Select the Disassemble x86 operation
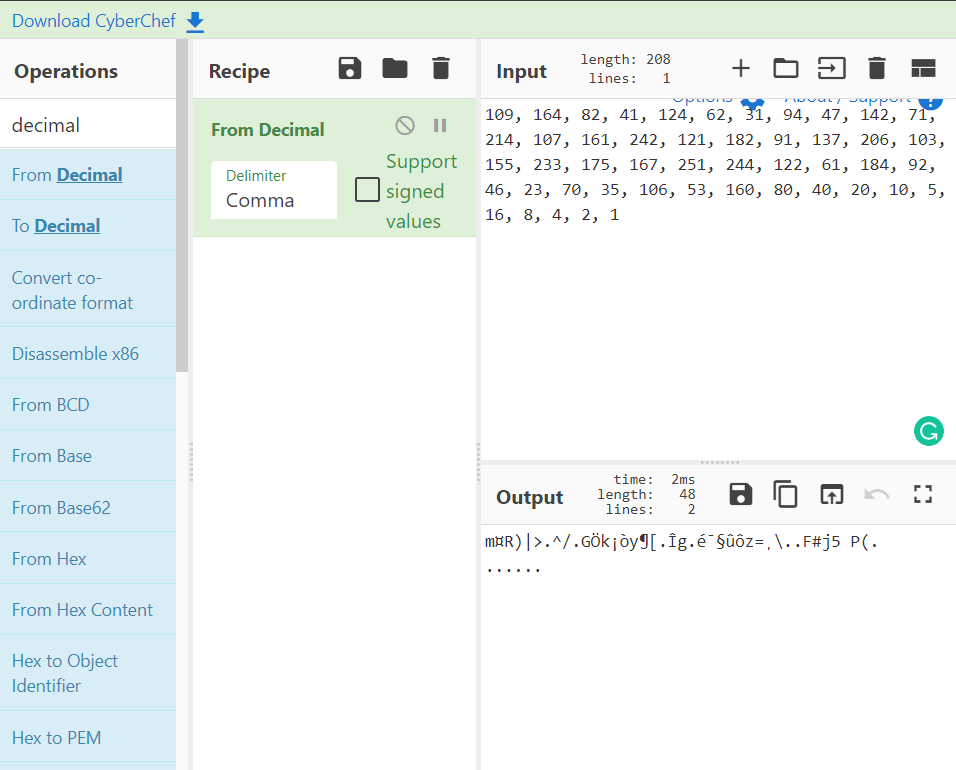The image size is (956, 770). coord(88,354)
